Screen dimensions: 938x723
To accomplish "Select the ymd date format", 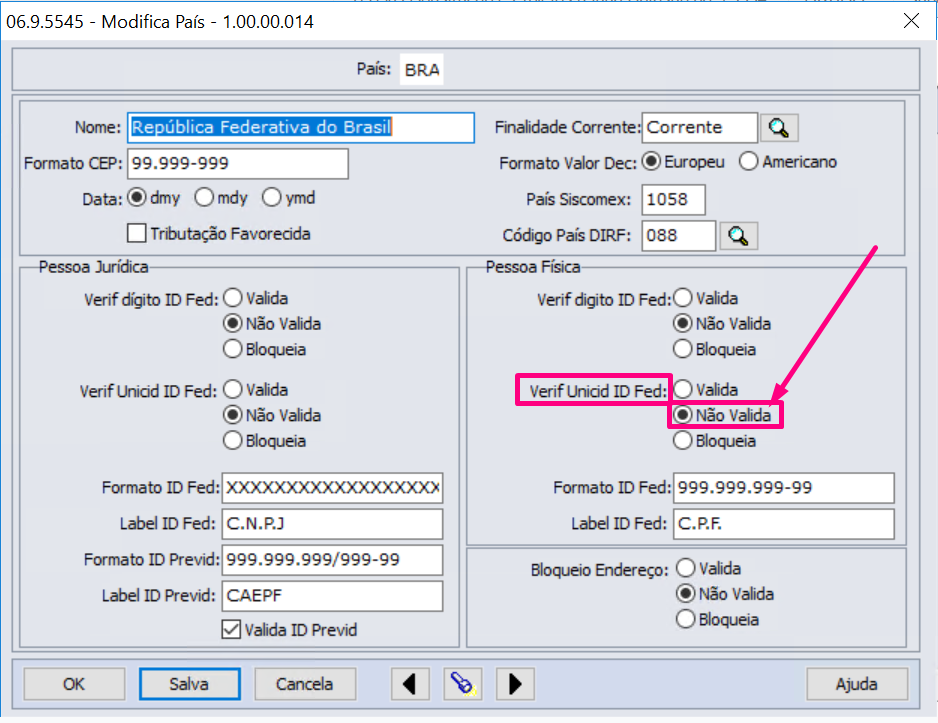I will (272, 197).
